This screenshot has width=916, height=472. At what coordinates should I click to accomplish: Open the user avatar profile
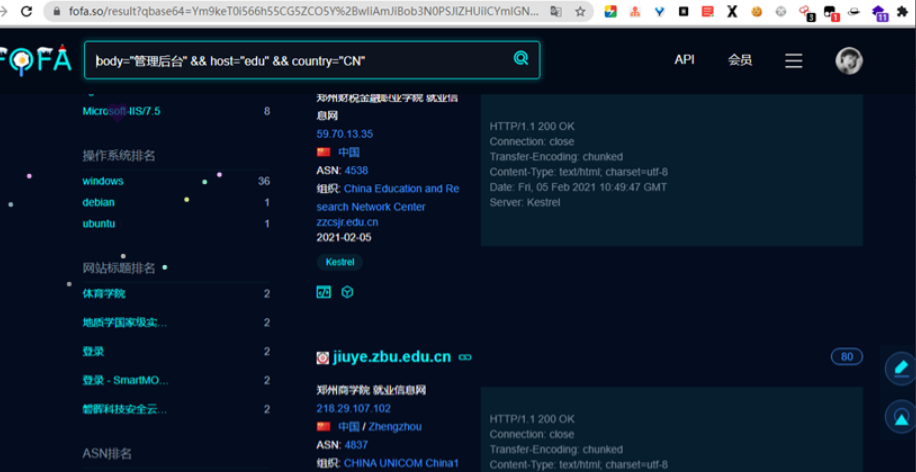tap(849, 61)
